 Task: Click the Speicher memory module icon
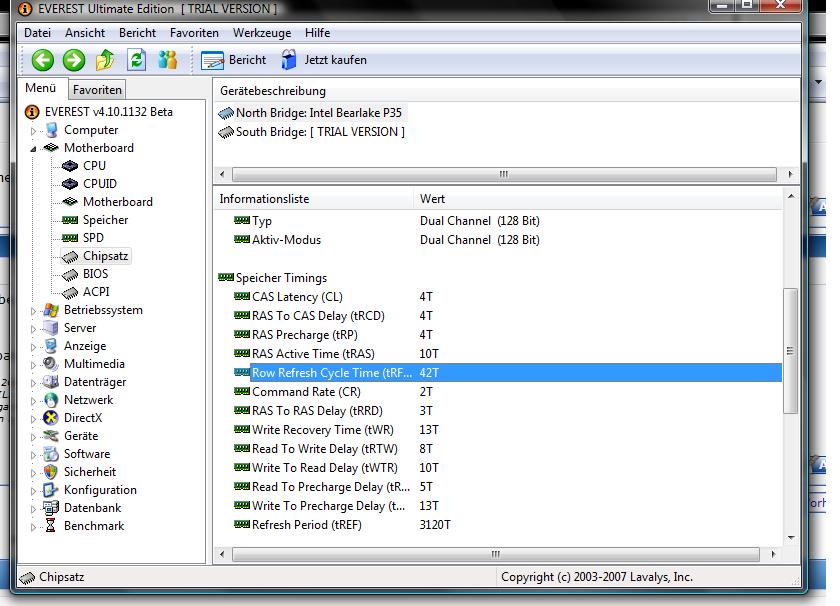point(70,220)
